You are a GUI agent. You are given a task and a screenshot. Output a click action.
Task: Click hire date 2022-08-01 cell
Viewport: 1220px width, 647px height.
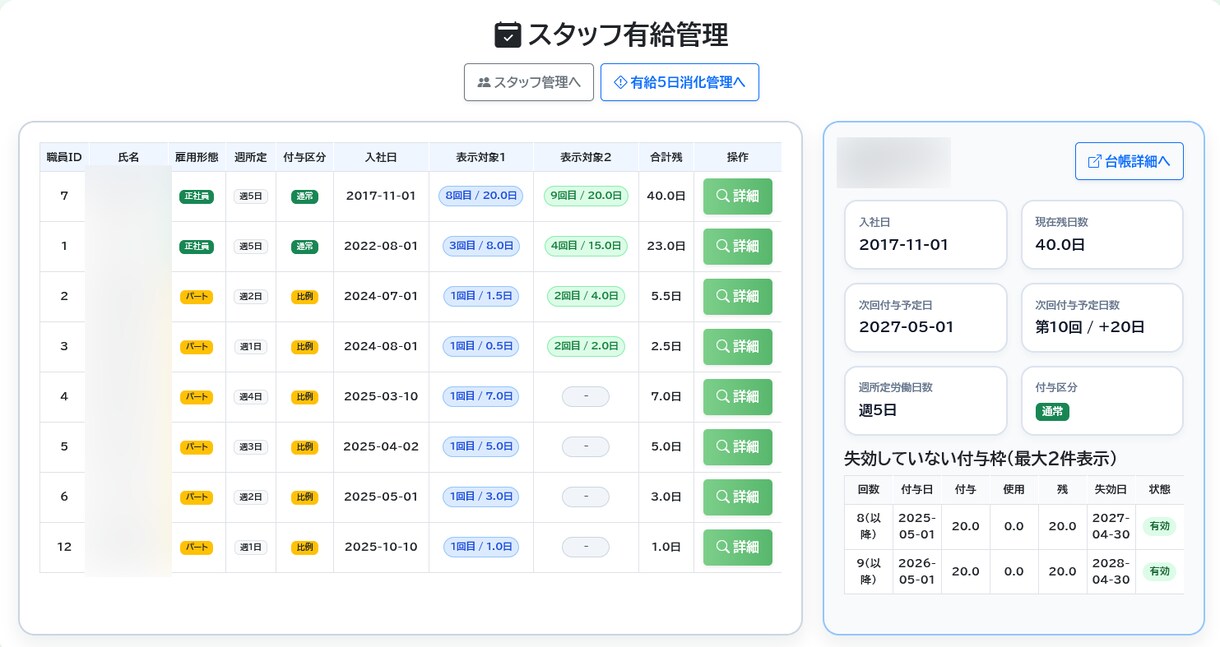coord(381,246)
